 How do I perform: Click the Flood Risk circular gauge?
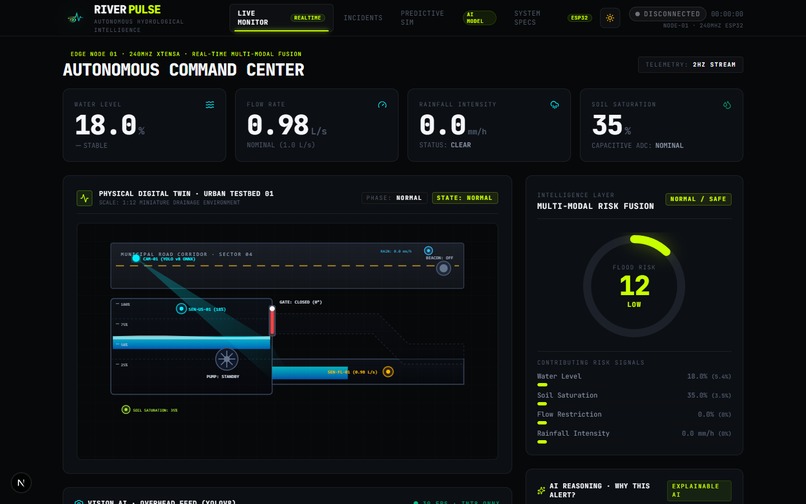click(634, 286)
